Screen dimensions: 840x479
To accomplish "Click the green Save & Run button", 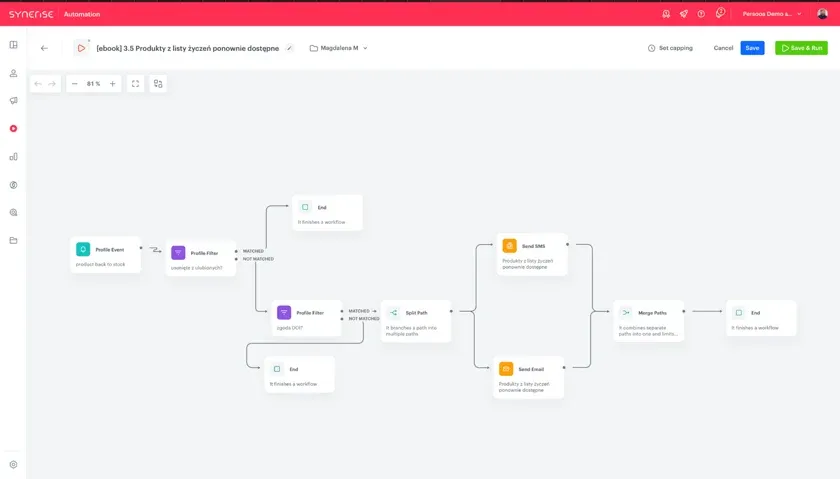I will [x=801, y=48].
